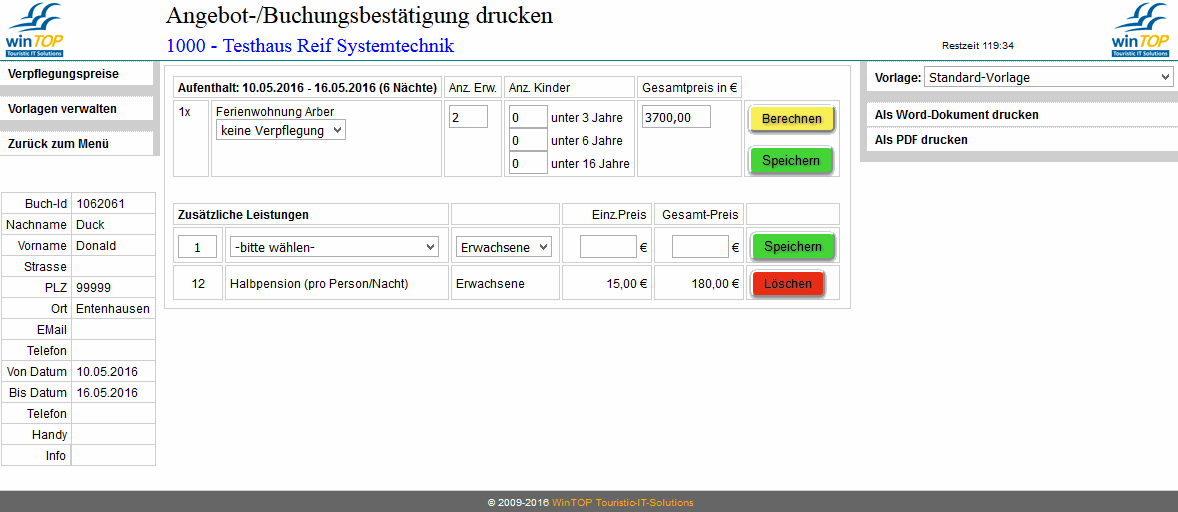Save the additional service row with Speichern
This screenshot has height=512, width=1178.
pos(792,246)
